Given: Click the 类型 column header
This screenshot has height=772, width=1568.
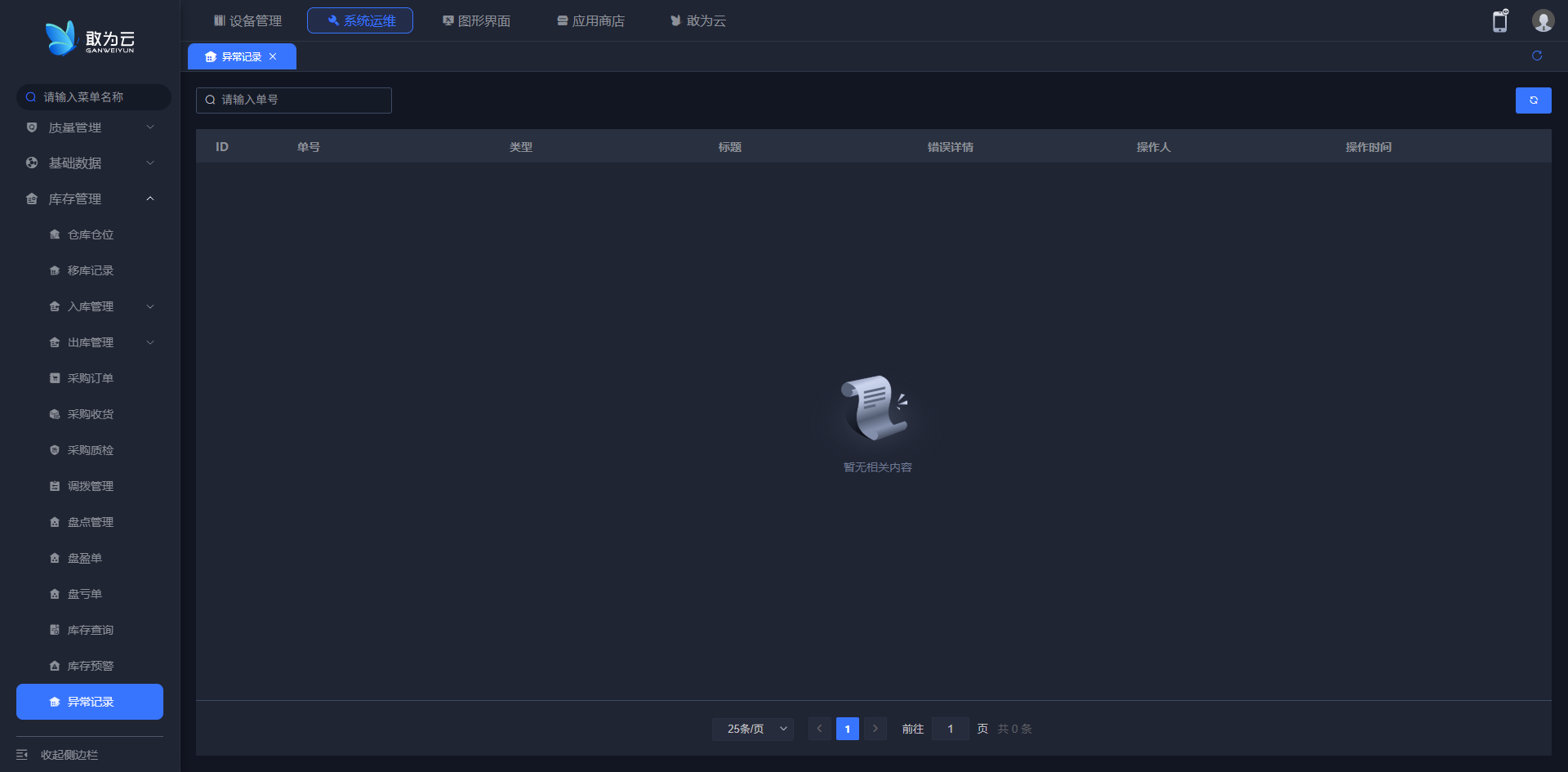Looking at the screenshot, I should click(521, 147).
